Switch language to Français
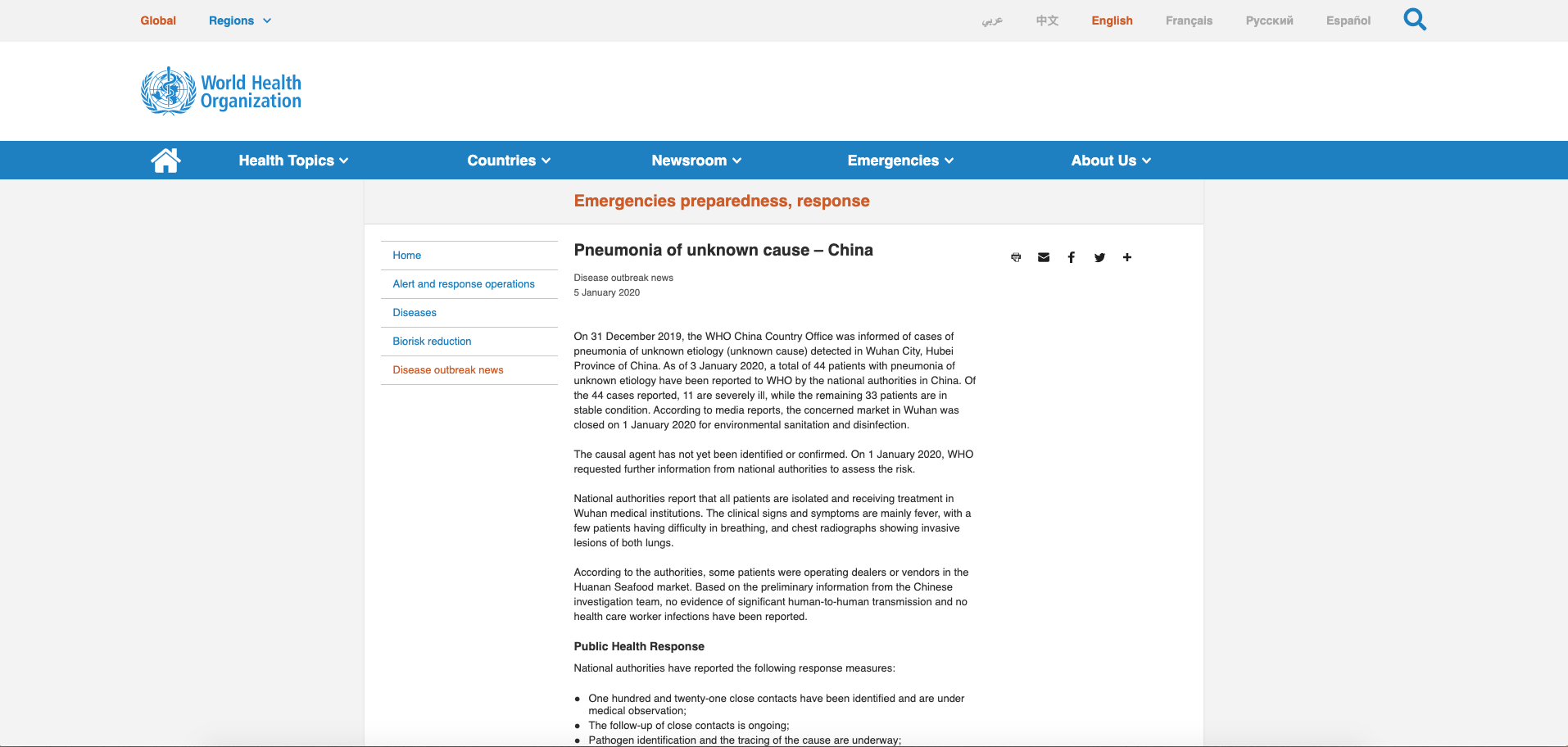This screenshot has height=747, width=1568. click(x=1189, y=20)
